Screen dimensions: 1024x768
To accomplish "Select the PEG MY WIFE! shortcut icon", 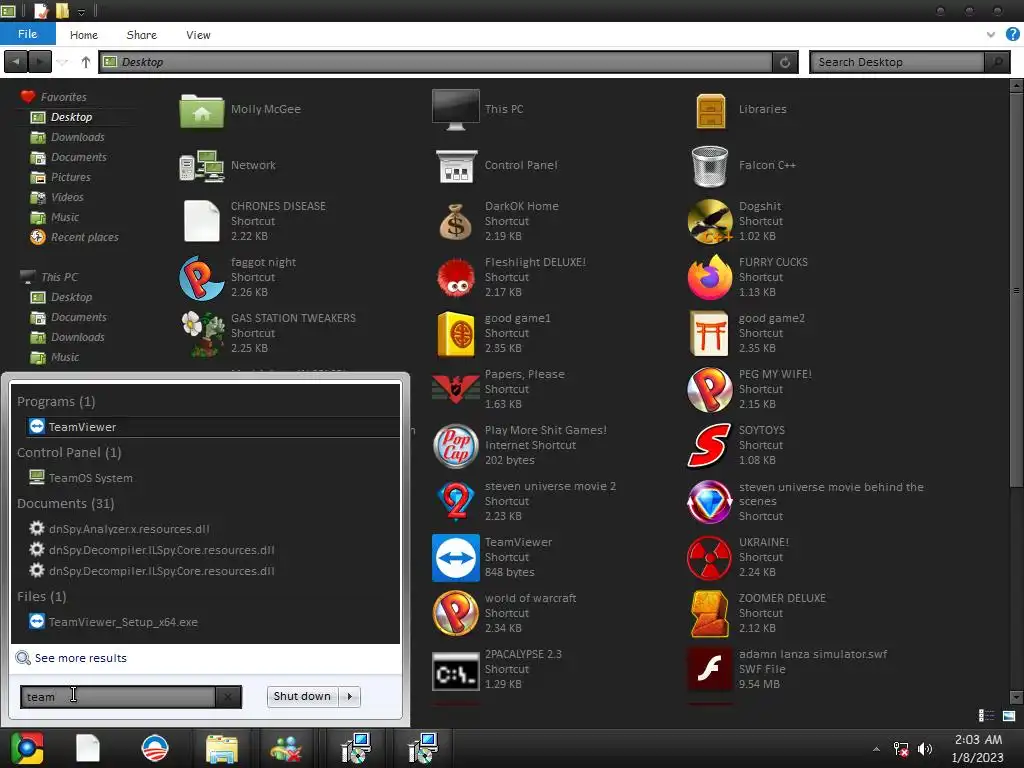I will point(710,390).
